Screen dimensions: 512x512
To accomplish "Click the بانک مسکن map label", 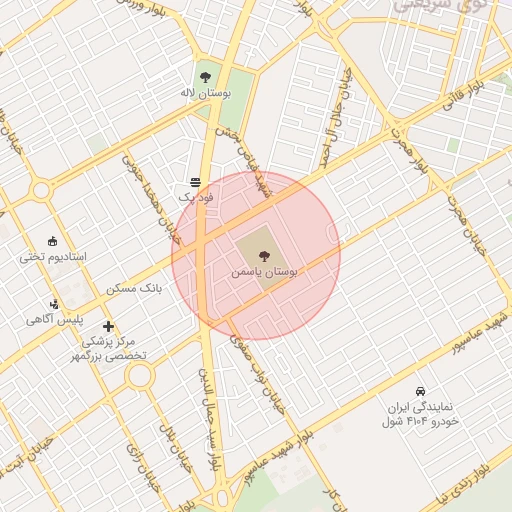I will [x=134, y=289].
